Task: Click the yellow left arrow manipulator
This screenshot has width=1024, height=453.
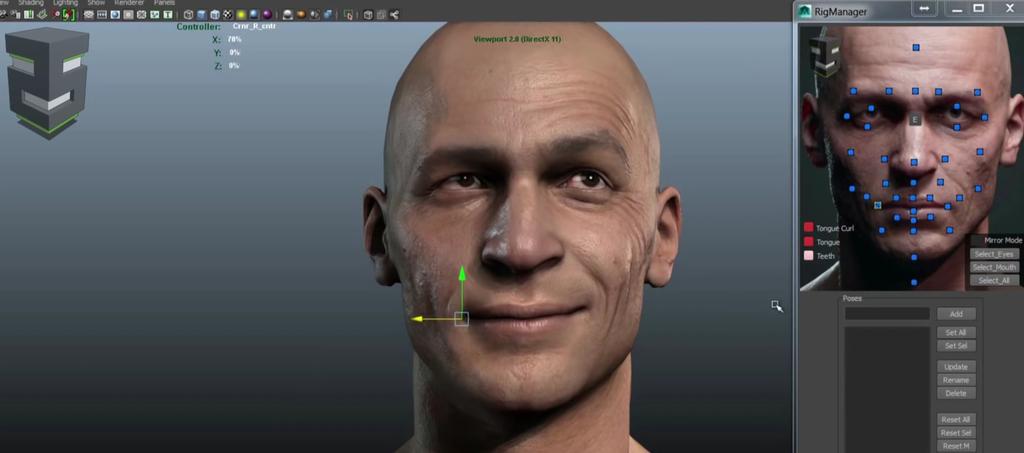Action: [x=419, y=319]
